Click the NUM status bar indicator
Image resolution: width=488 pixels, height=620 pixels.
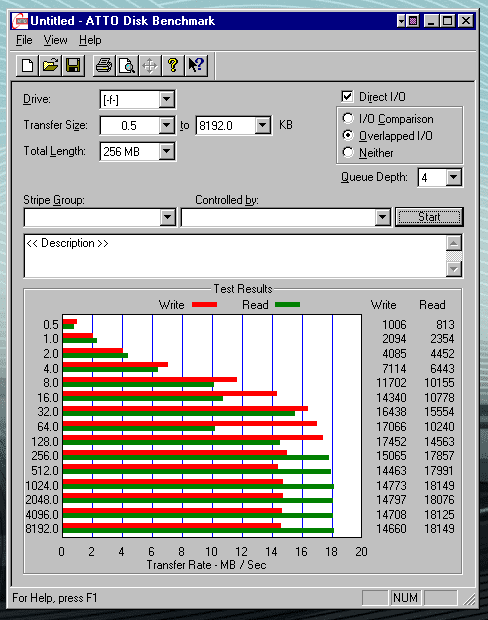(x=405, y=597)
